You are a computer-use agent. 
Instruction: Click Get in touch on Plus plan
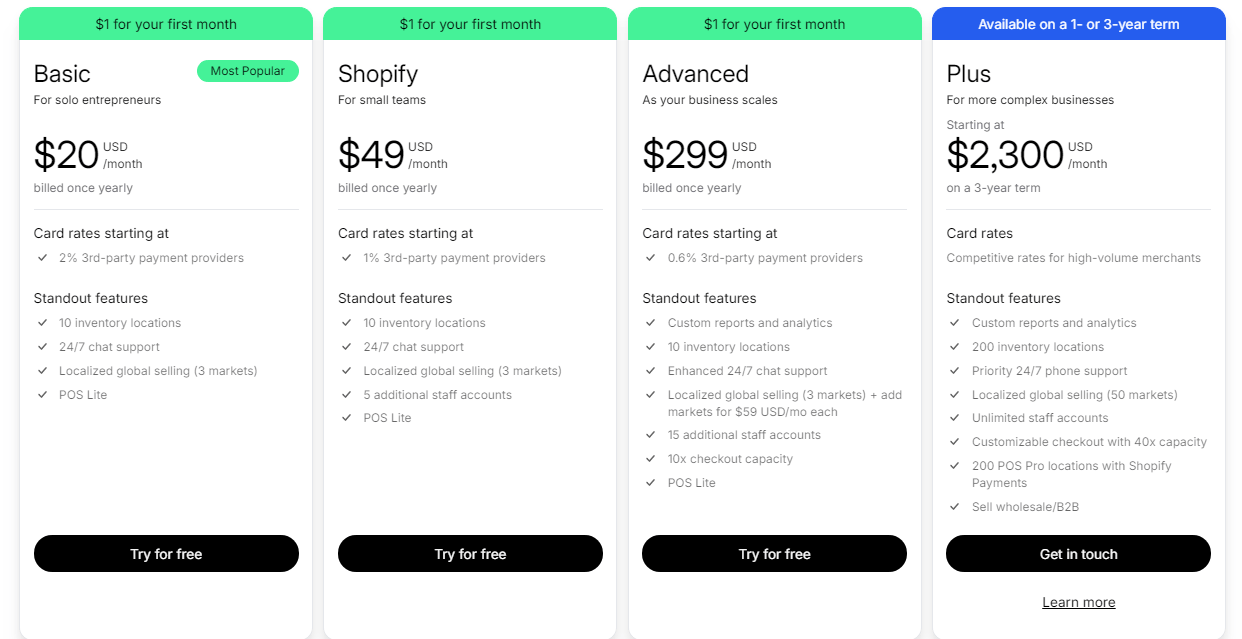coord(1078,553)
